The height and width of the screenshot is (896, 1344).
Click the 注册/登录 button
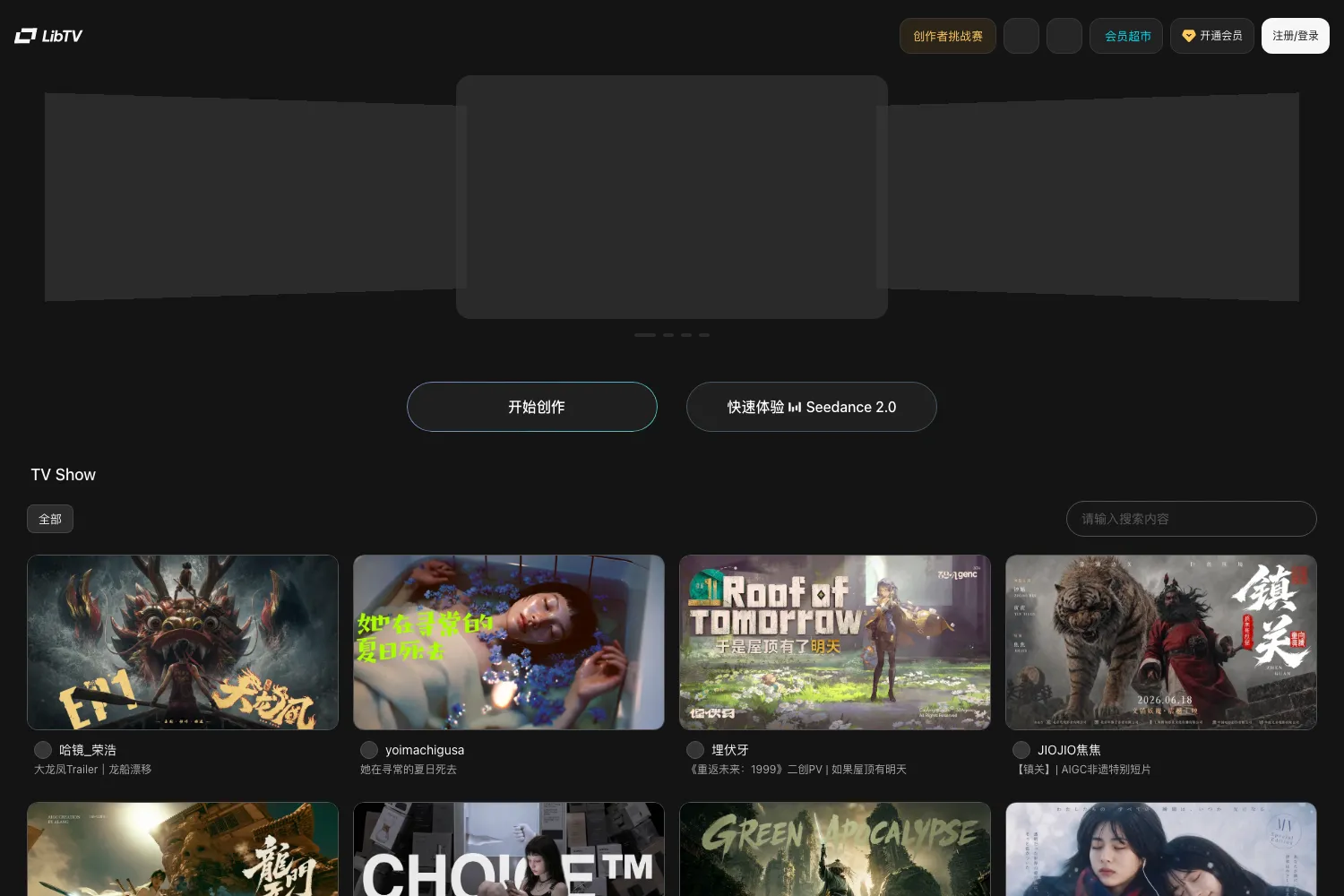(x=1296, y=36)
